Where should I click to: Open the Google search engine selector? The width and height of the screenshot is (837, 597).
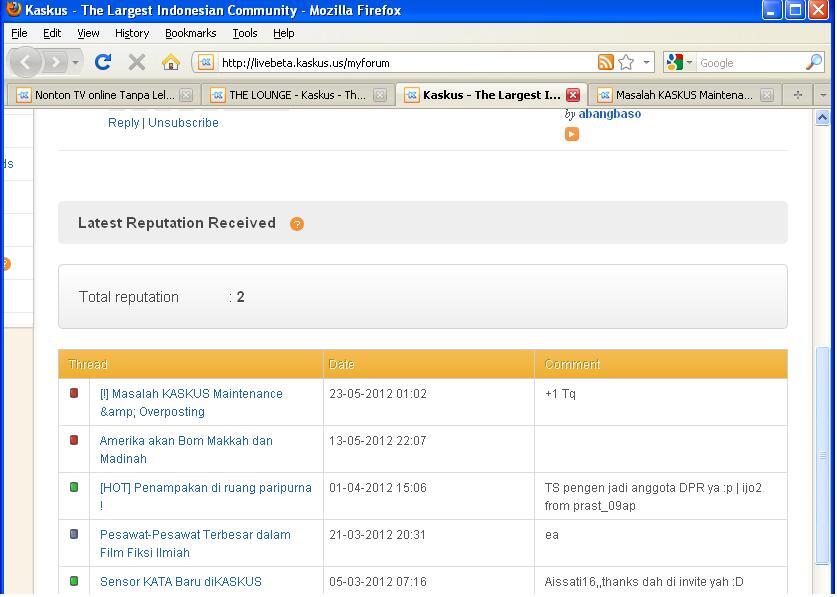coord(679,62)
